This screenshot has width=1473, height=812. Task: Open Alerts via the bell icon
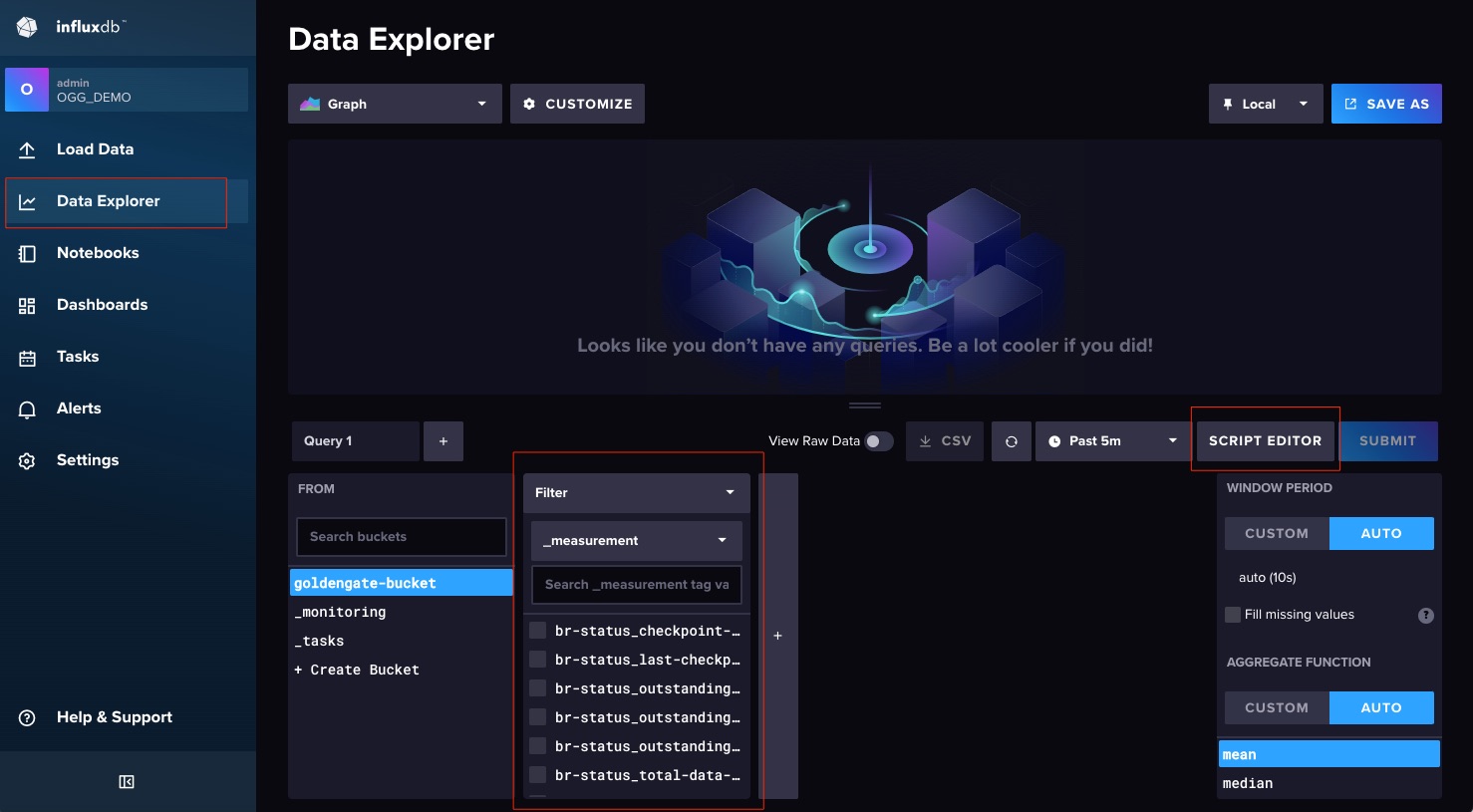coord(27,408)
